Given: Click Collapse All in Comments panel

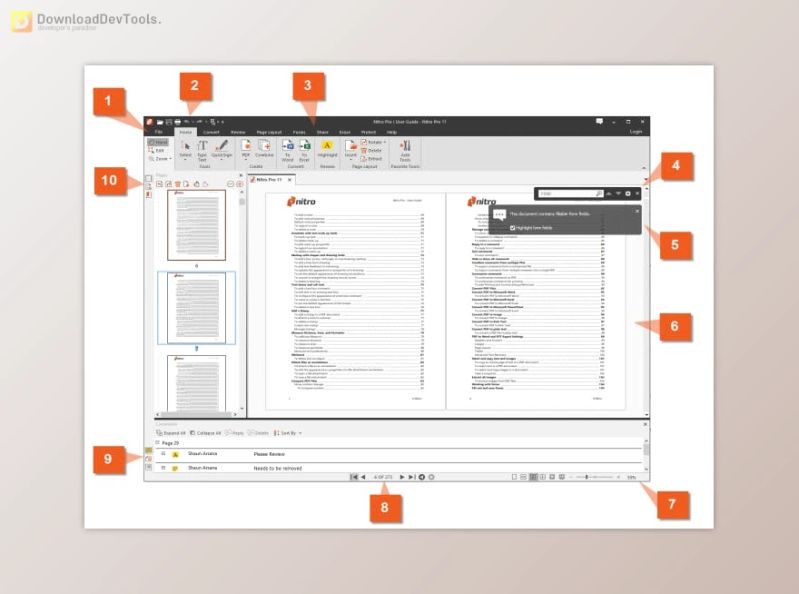Looking at the screenshot, I should click(206, 433).
